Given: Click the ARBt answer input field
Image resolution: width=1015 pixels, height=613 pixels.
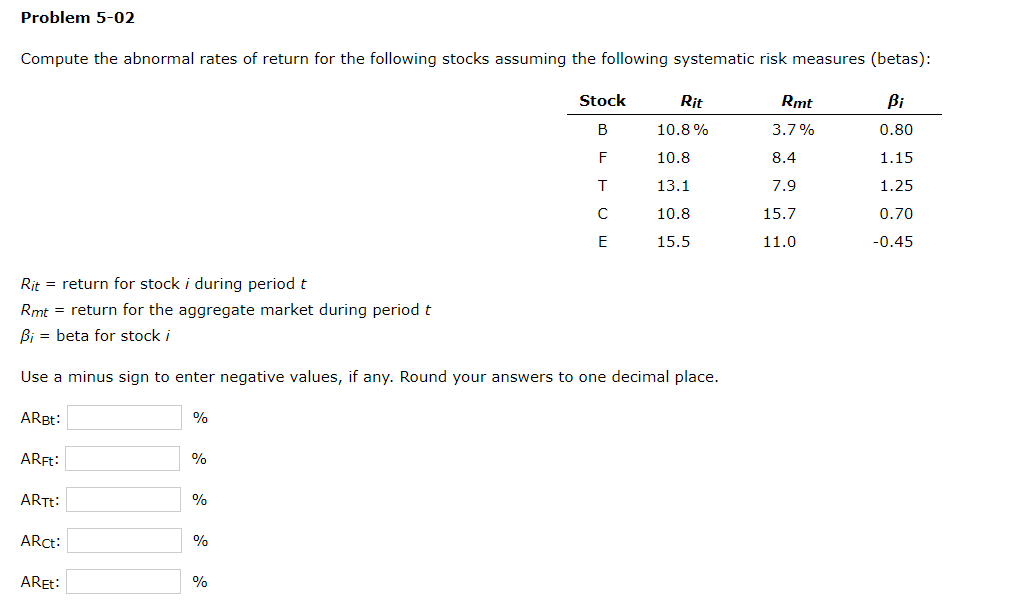Looking at the screenshot, I should click(x=123, y=417).
